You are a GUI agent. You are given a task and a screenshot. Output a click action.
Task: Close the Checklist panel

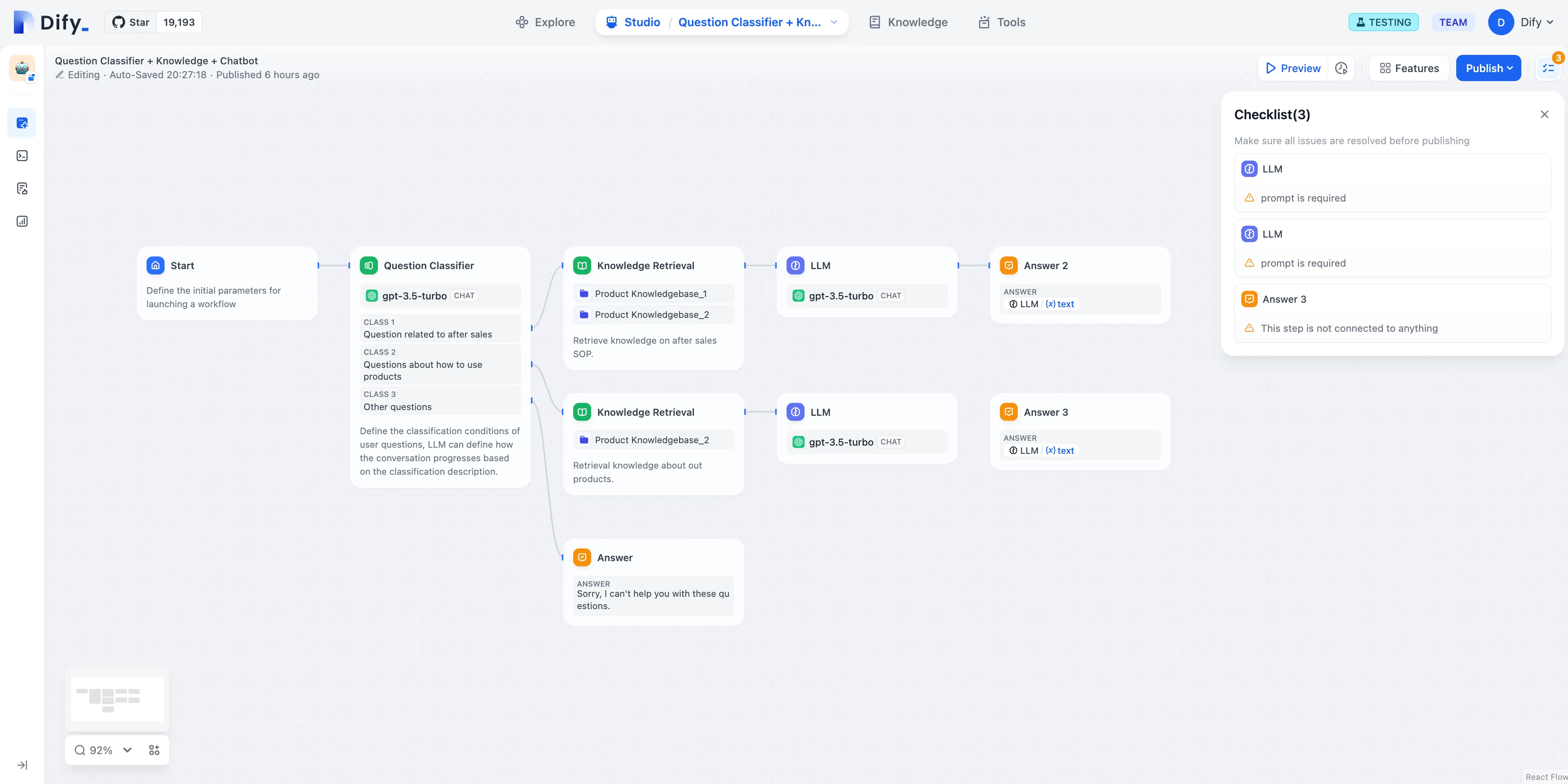tap(1544, 115)
